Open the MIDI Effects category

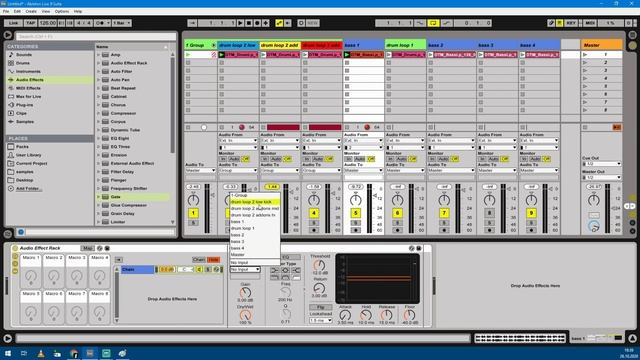(28, 88)
